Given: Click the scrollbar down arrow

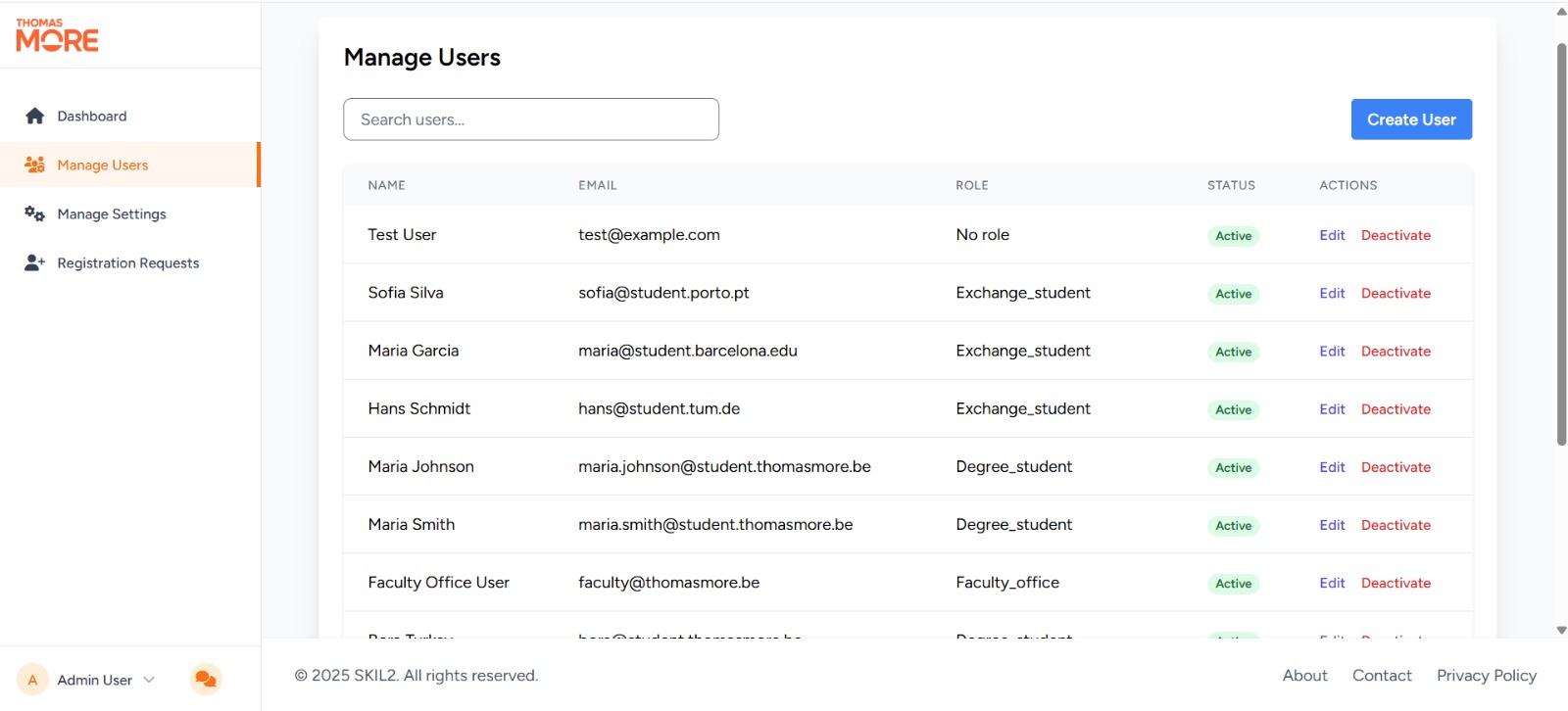Looking at the screenshot, I should point(1561,630).
